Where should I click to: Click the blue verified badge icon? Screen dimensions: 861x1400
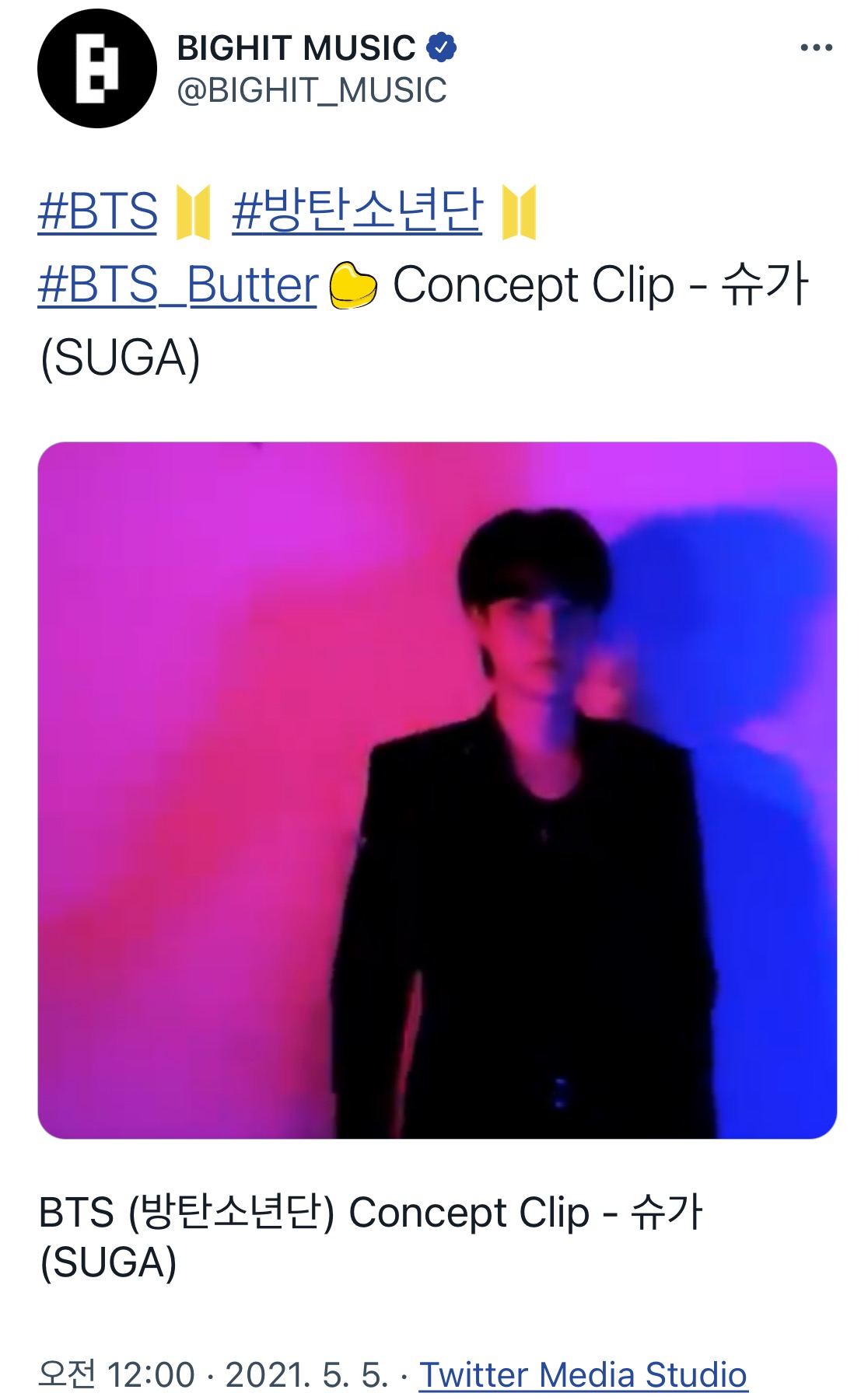441,47
